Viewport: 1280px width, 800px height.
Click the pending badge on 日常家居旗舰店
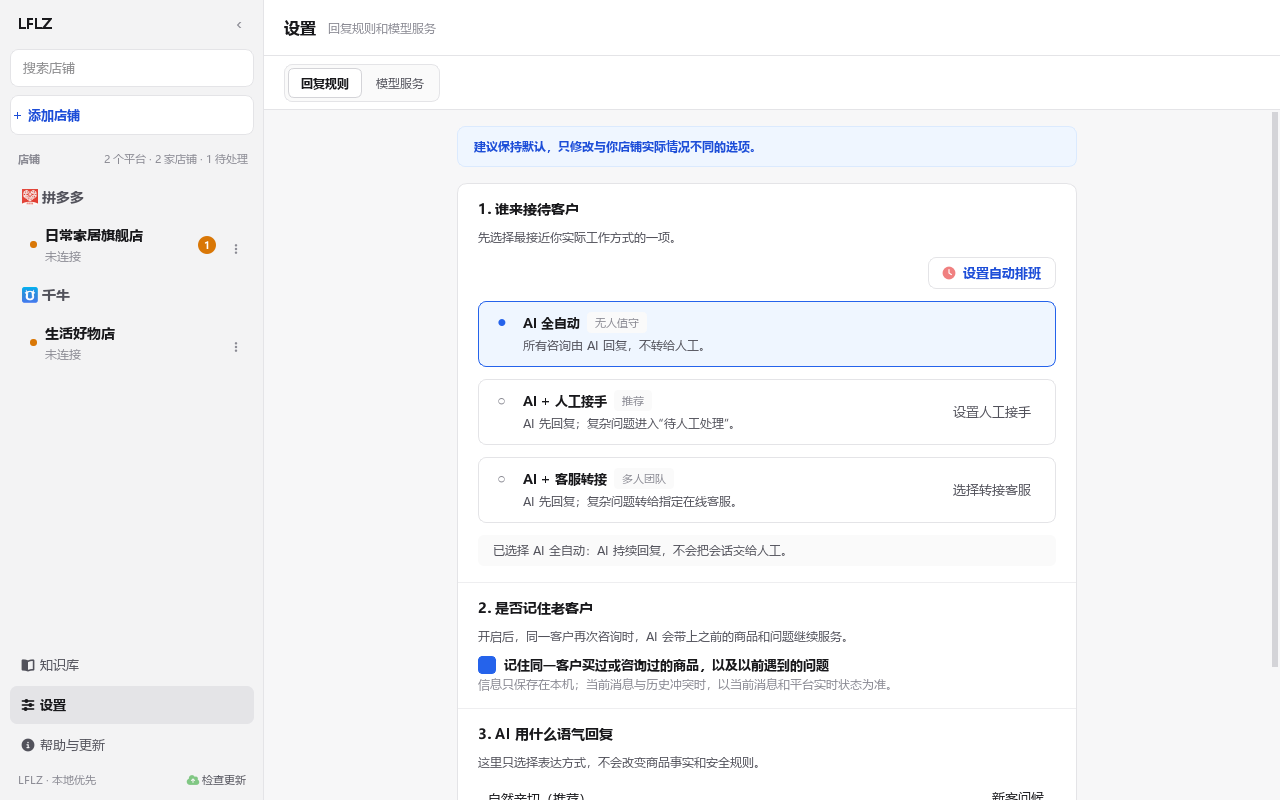[x=207, y=245]
